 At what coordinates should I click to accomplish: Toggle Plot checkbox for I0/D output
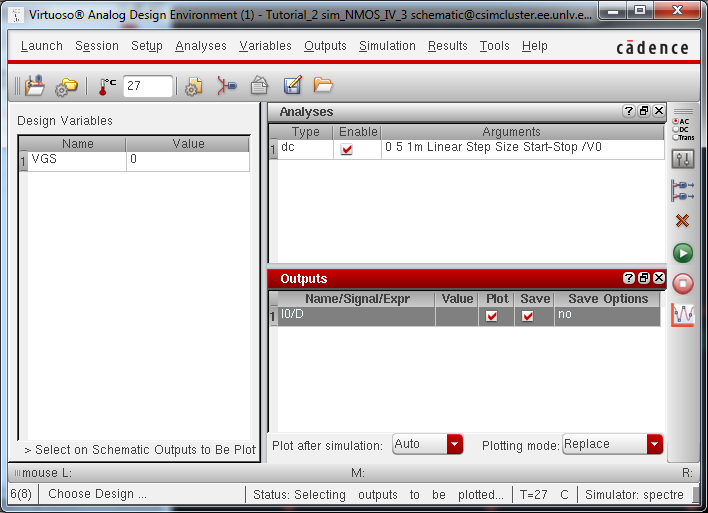coord(492,316)
